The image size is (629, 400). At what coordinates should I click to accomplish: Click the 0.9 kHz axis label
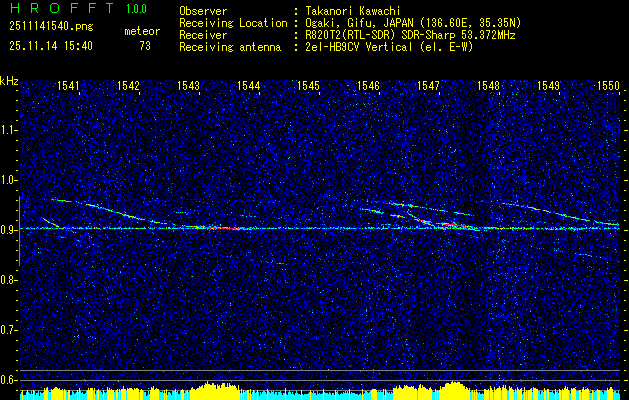7,230
